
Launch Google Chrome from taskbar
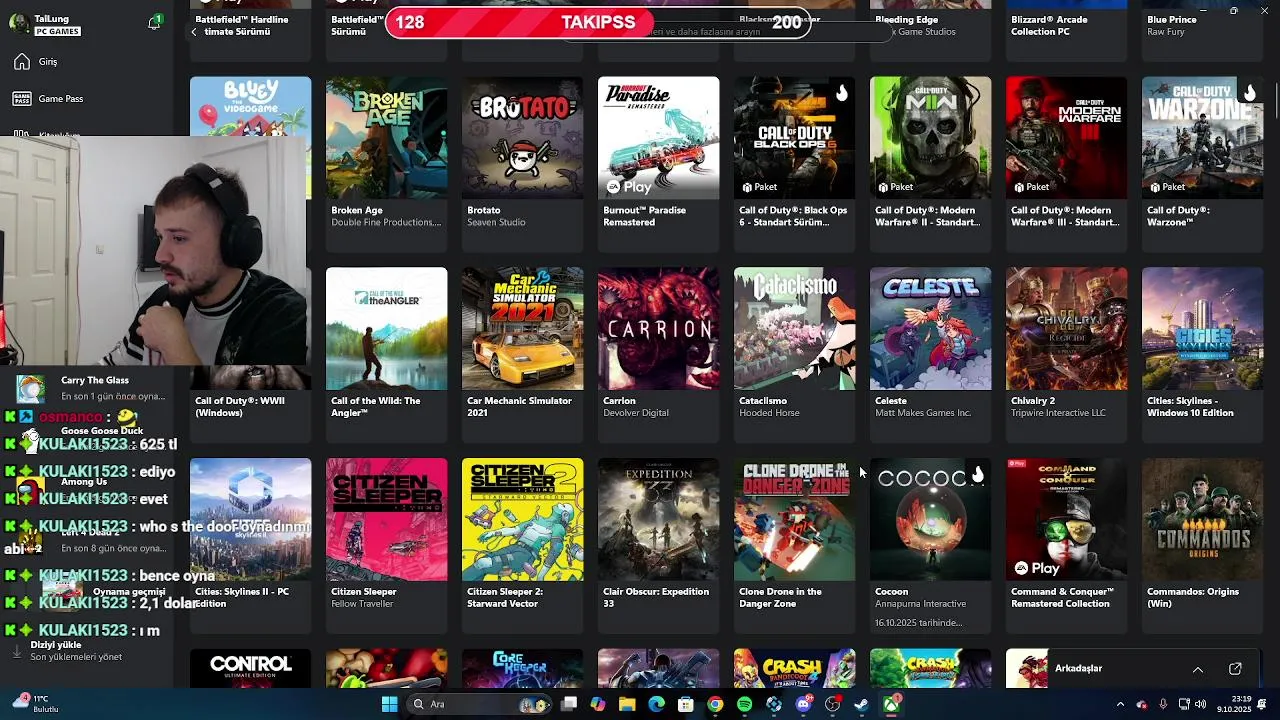[x=715, y=704]
